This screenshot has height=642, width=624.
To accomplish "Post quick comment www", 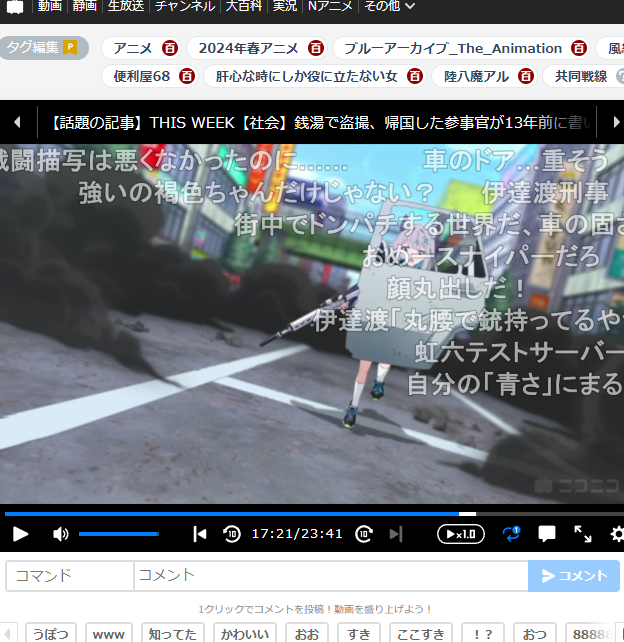I will coord(109,634).
